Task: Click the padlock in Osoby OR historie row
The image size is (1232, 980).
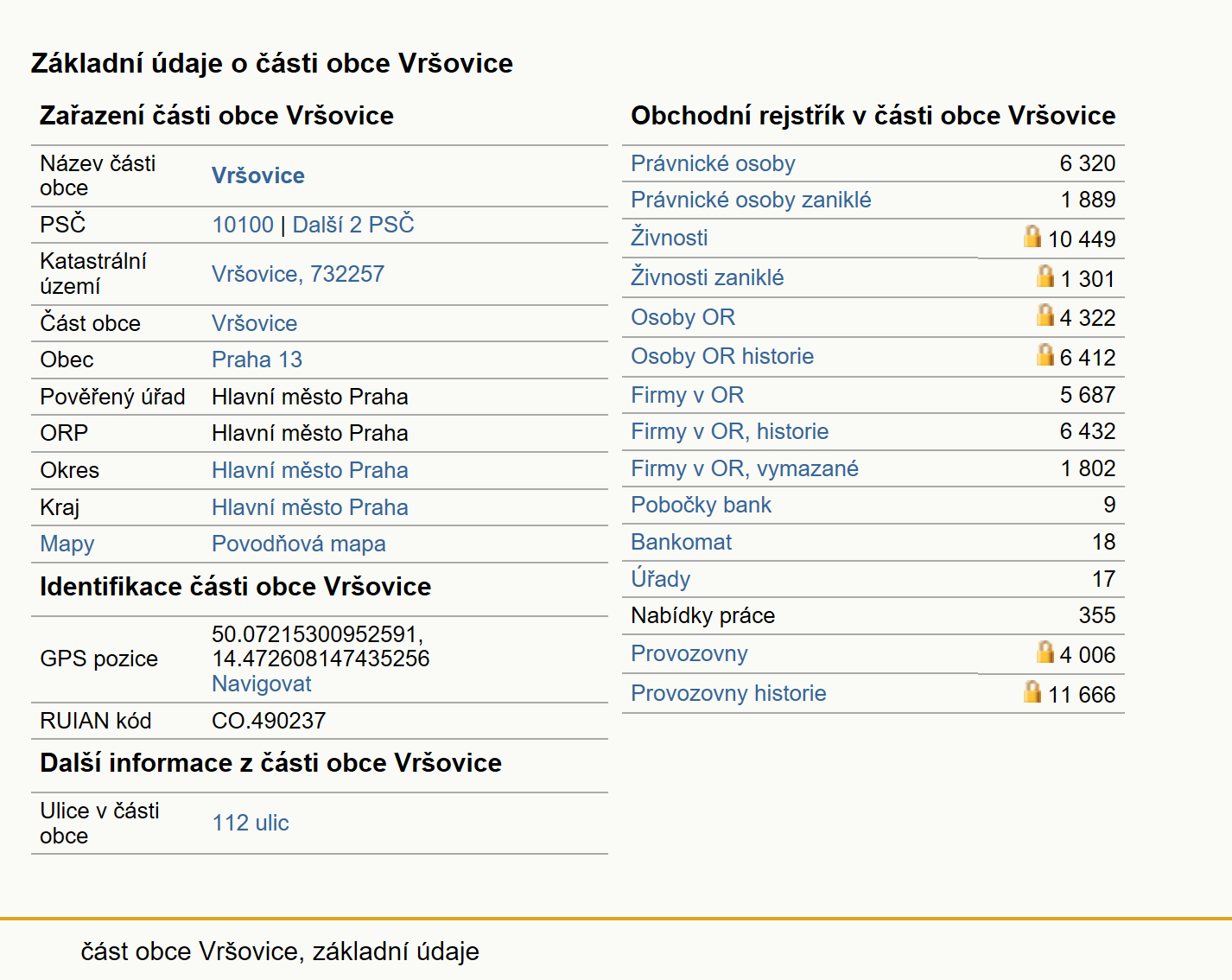Action: (x=1045, y=354)
